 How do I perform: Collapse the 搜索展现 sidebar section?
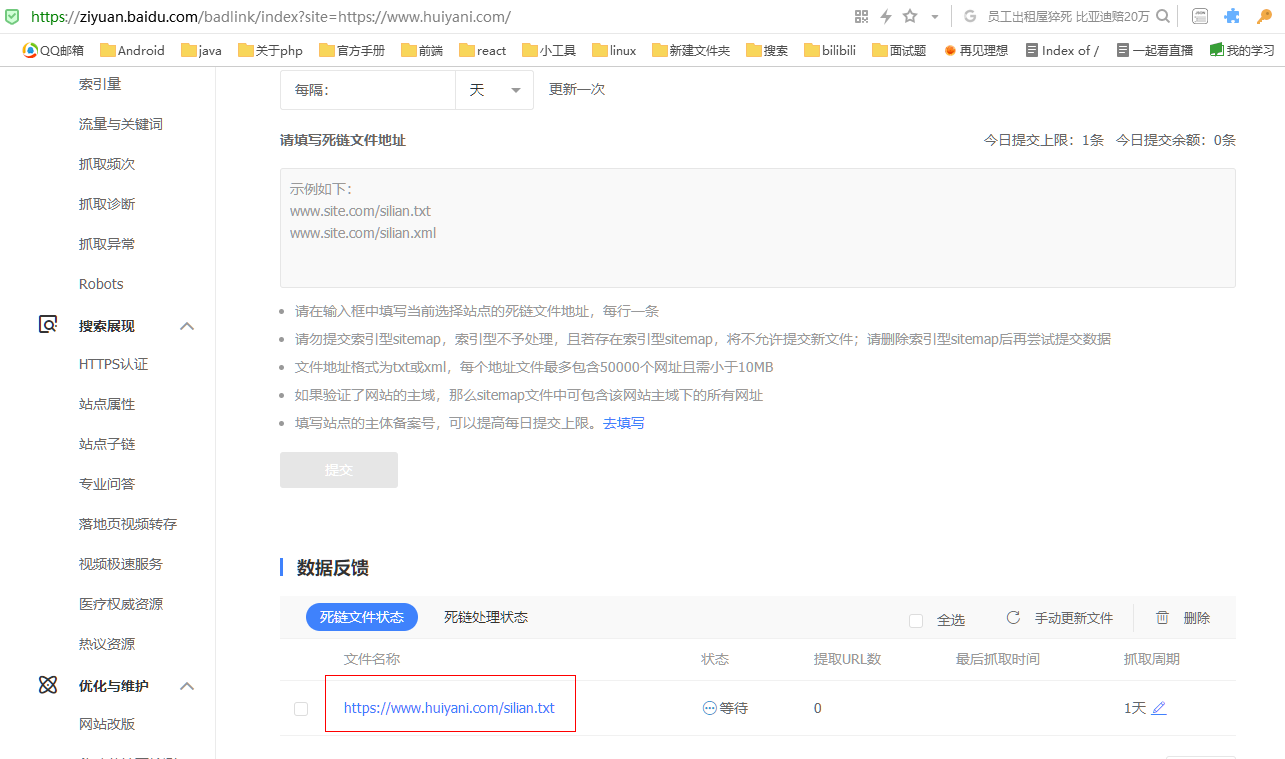click(x=187, y=326)
